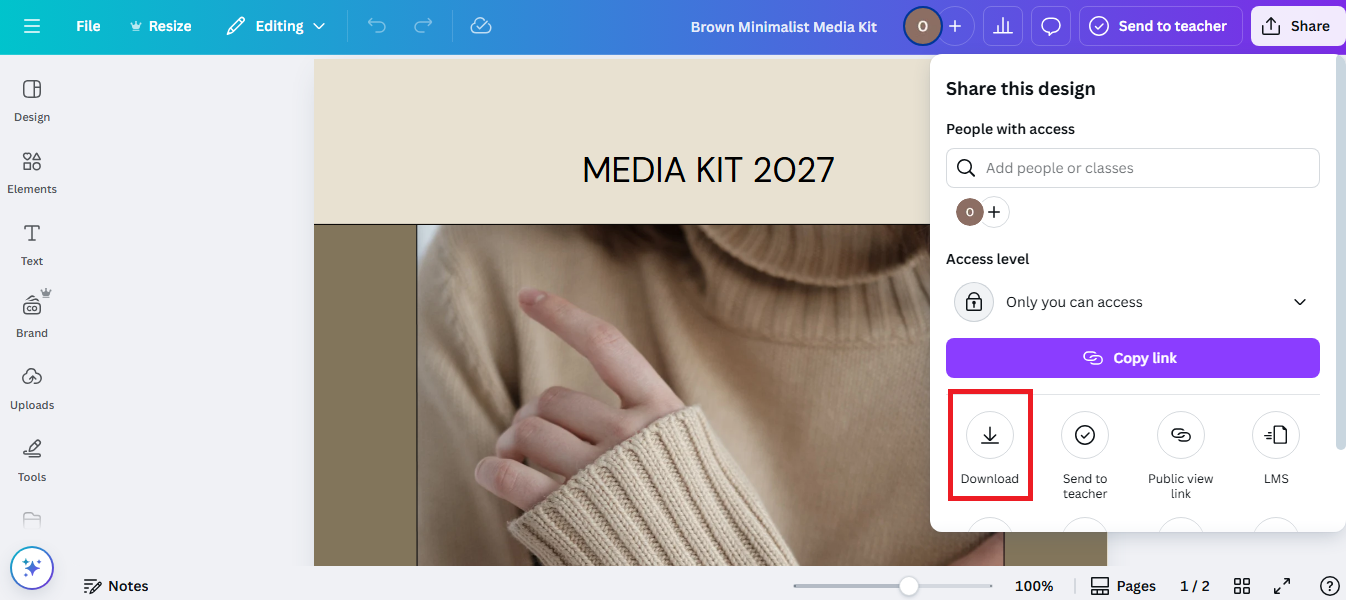This screenshot has height=600, width=1346.
Task: Open the insights analytics icon in the toolbar
Action: [x=1003, y=26]
